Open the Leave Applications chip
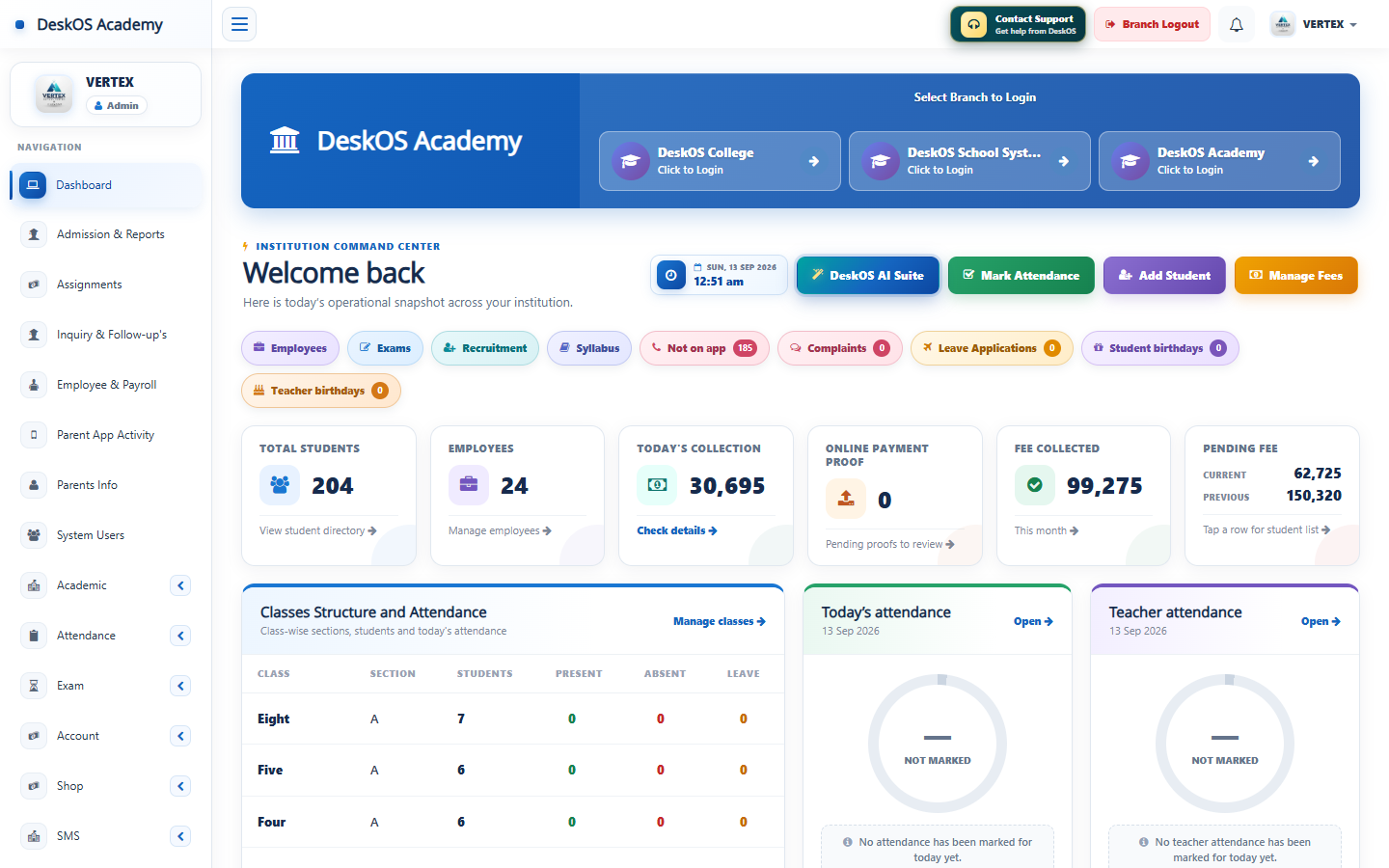1389x868 pixels. (x=992, y=348)
